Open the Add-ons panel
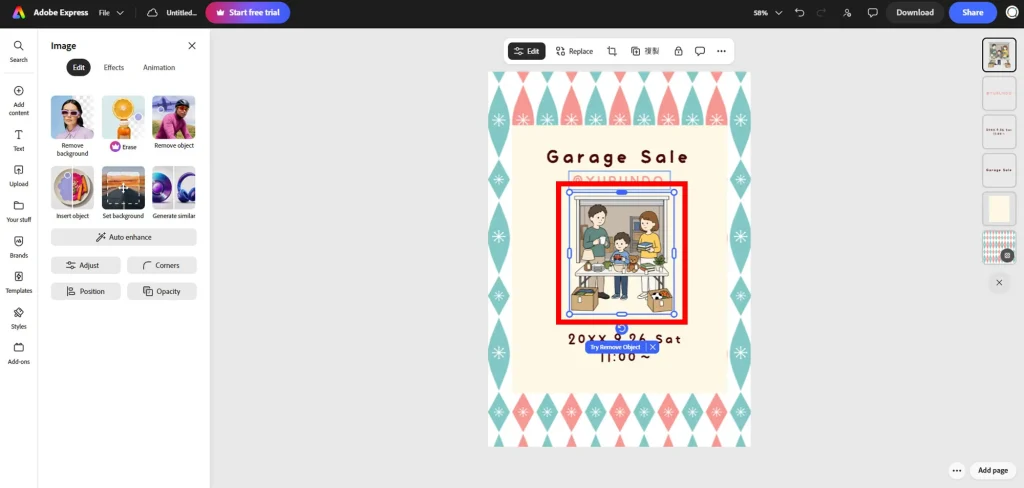1024x488 pixels. [x=18, y=353]
